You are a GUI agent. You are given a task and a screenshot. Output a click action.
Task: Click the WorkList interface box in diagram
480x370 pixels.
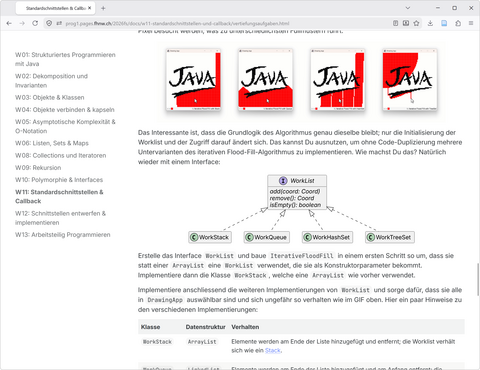tap(297, 192)
